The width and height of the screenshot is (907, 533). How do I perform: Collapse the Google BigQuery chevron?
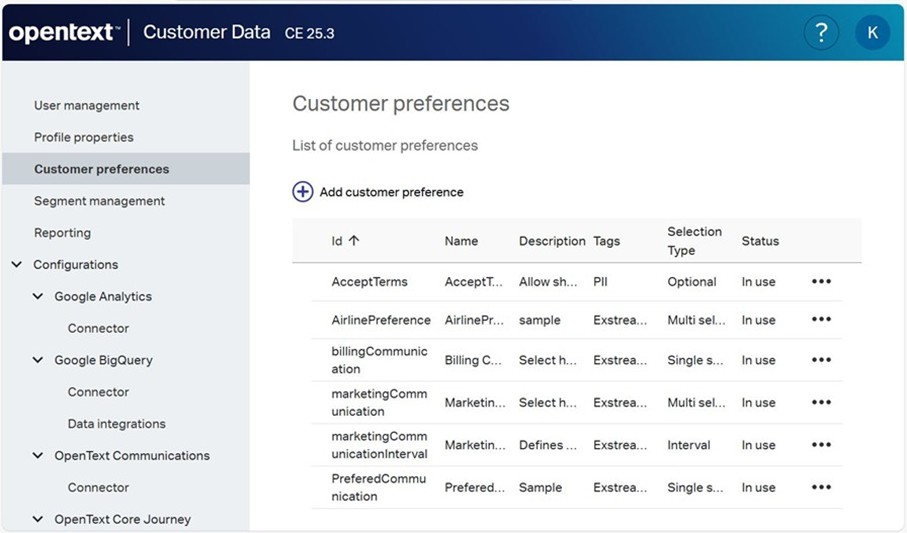coord(38,361)
